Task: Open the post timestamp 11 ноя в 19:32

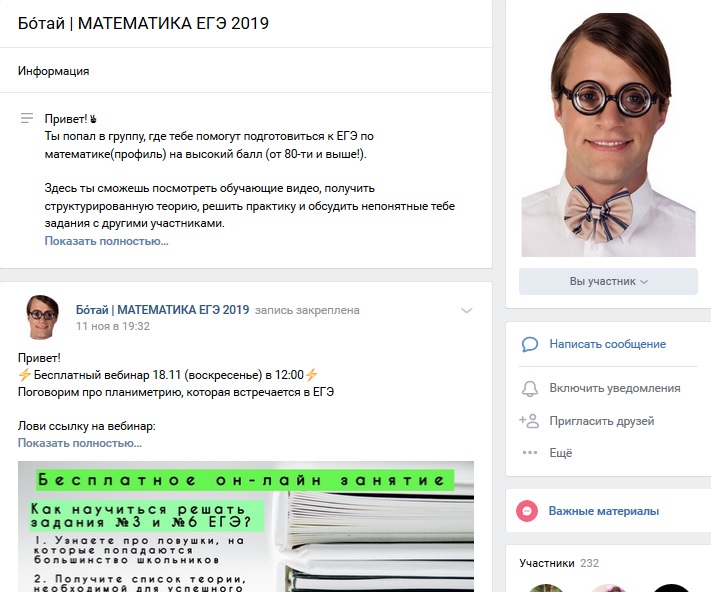Action: coord(112,326)
